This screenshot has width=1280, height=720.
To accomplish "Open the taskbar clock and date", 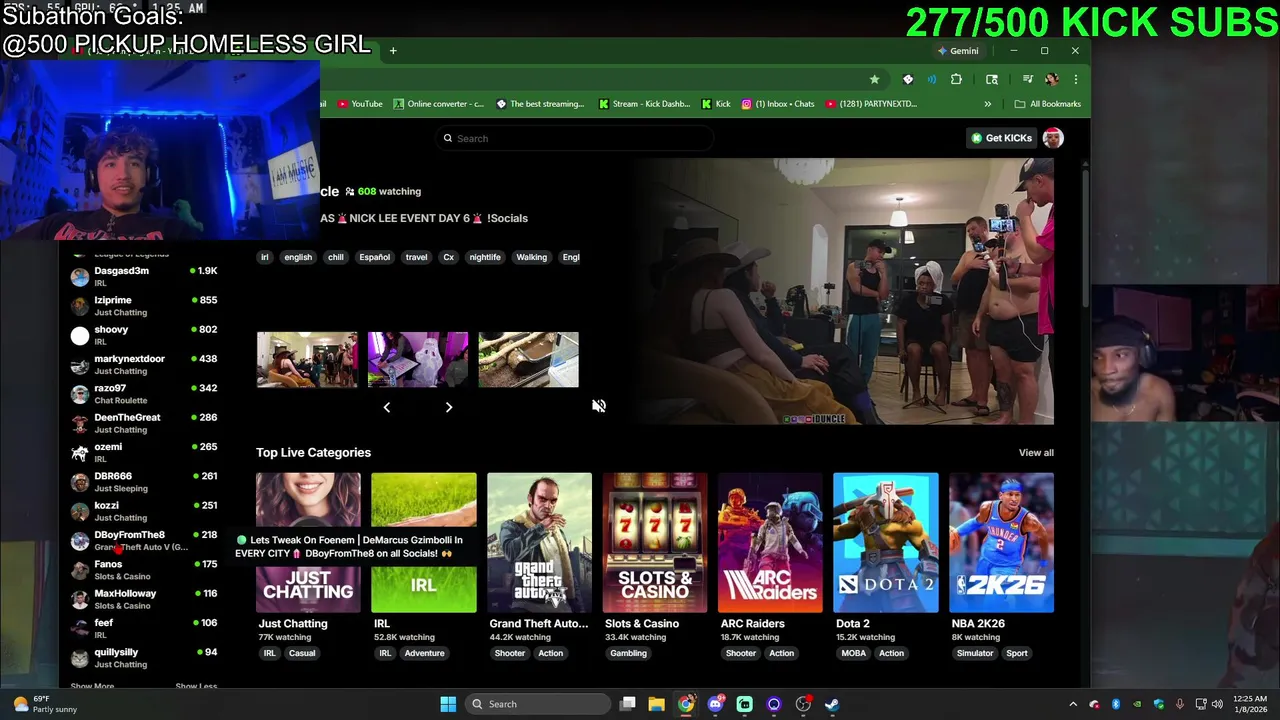I will [x=1250, y=704].
